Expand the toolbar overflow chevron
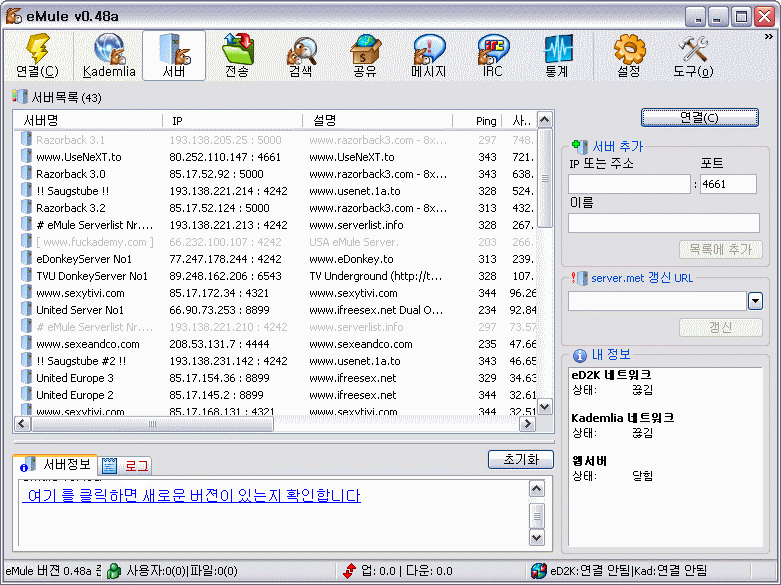Screen dimensions: 781x585 [769, 36]
